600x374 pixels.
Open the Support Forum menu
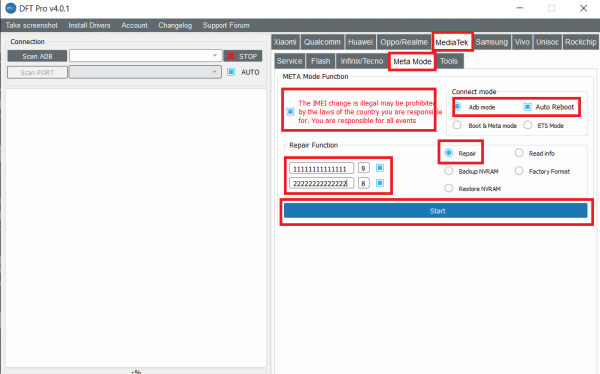pos(226,25)
